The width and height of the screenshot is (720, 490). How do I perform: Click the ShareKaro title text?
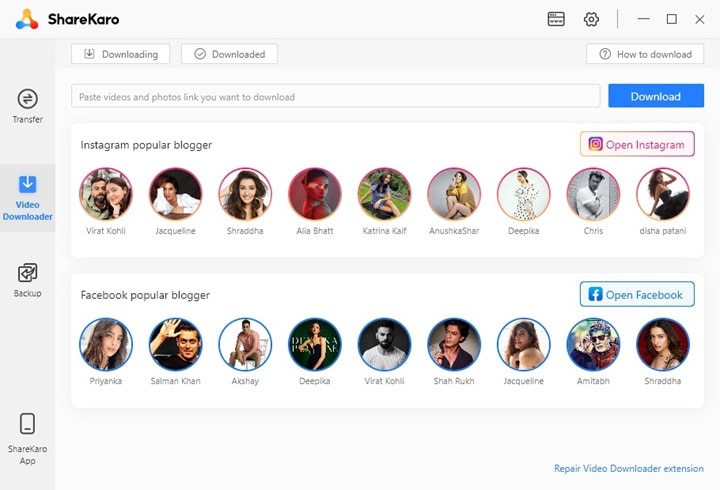[84, 19]
